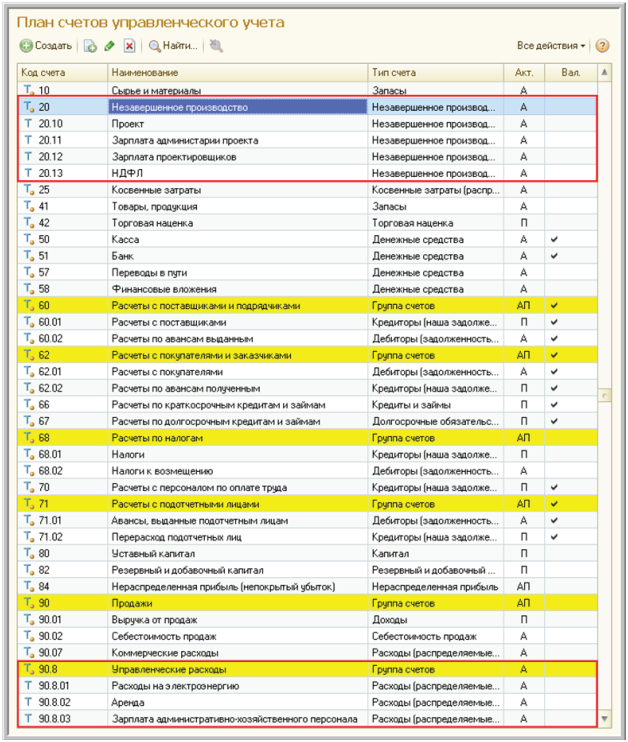Click account icon of row 41

29,206
